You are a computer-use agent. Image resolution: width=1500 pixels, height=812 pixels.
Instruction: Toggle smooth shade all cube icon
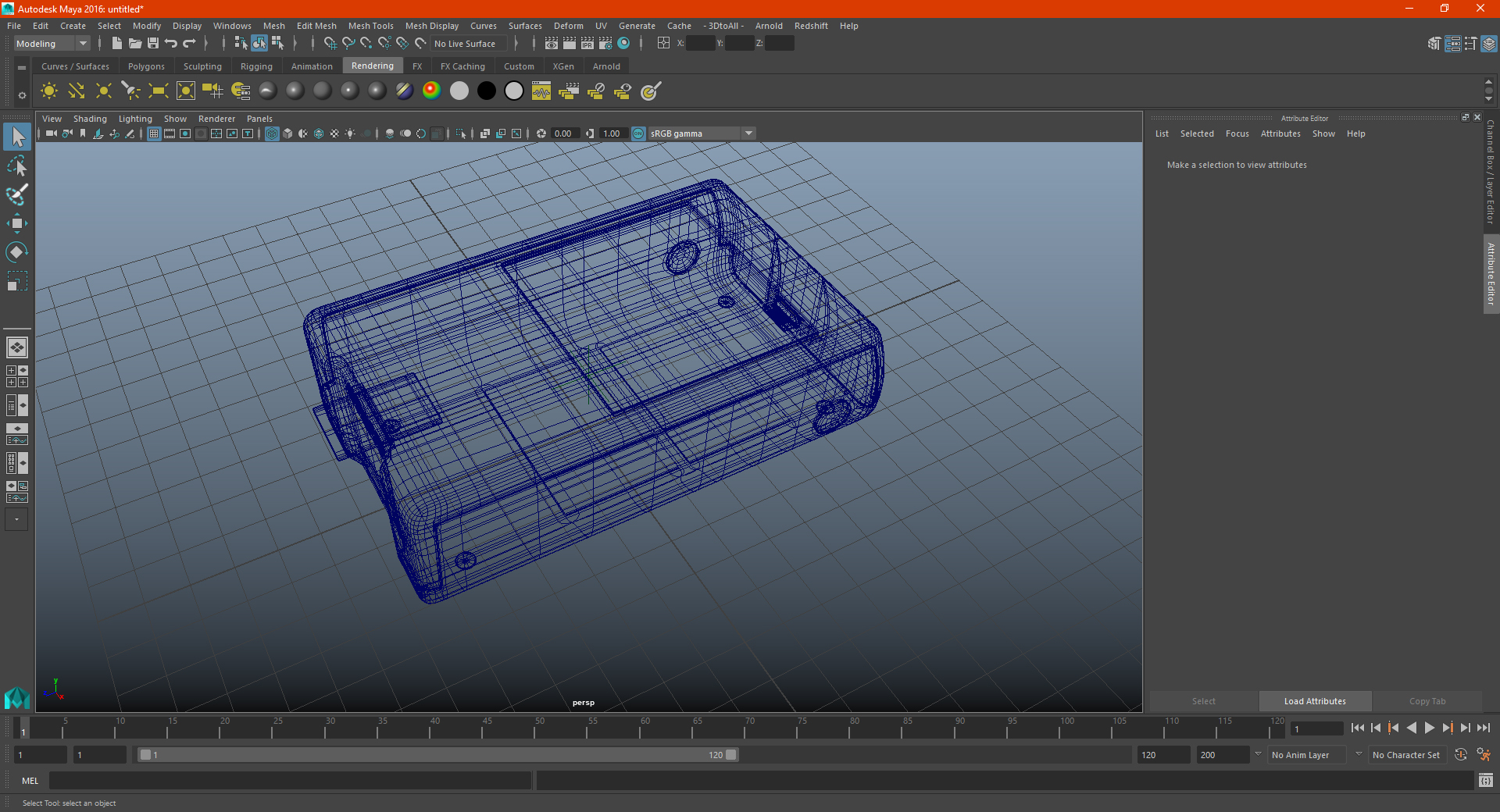[287, 134]
